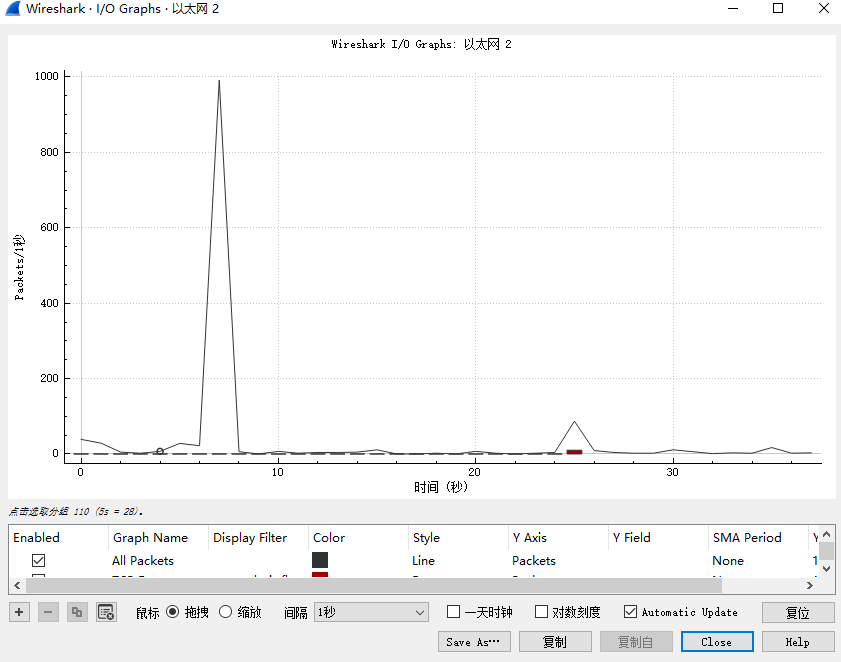Click the tall peak near 7 seconds on graph
The image size is (841, 662).
click(219, 81)
